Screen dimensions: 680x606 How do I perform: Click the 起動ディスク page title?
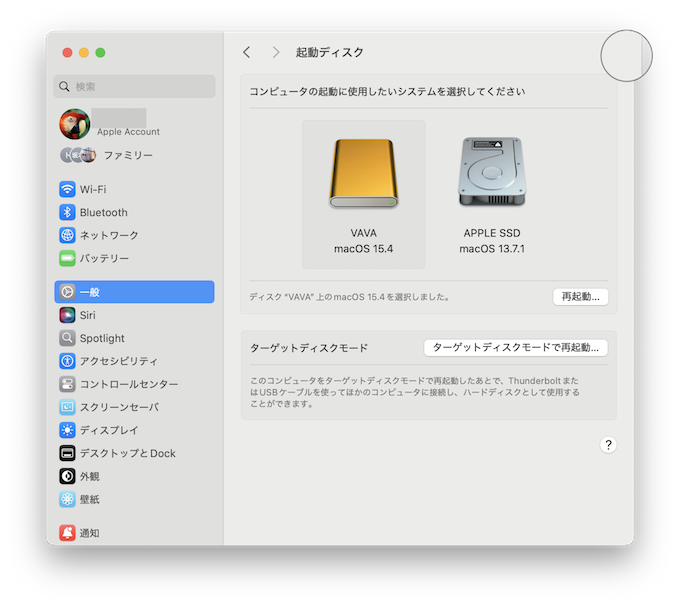pos(330,52)
